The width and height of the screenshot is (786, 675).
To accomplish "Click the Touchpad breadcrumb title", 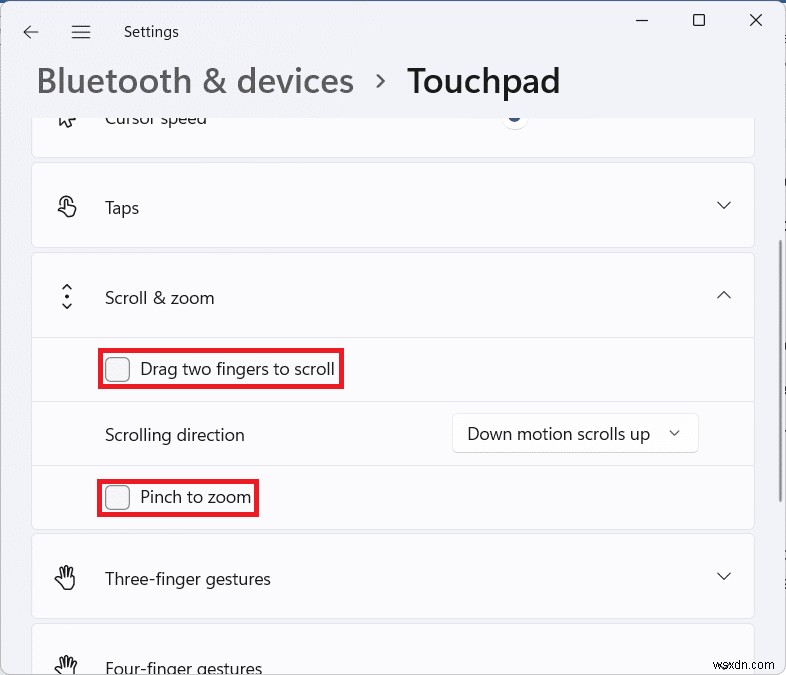I will (483, 81).
